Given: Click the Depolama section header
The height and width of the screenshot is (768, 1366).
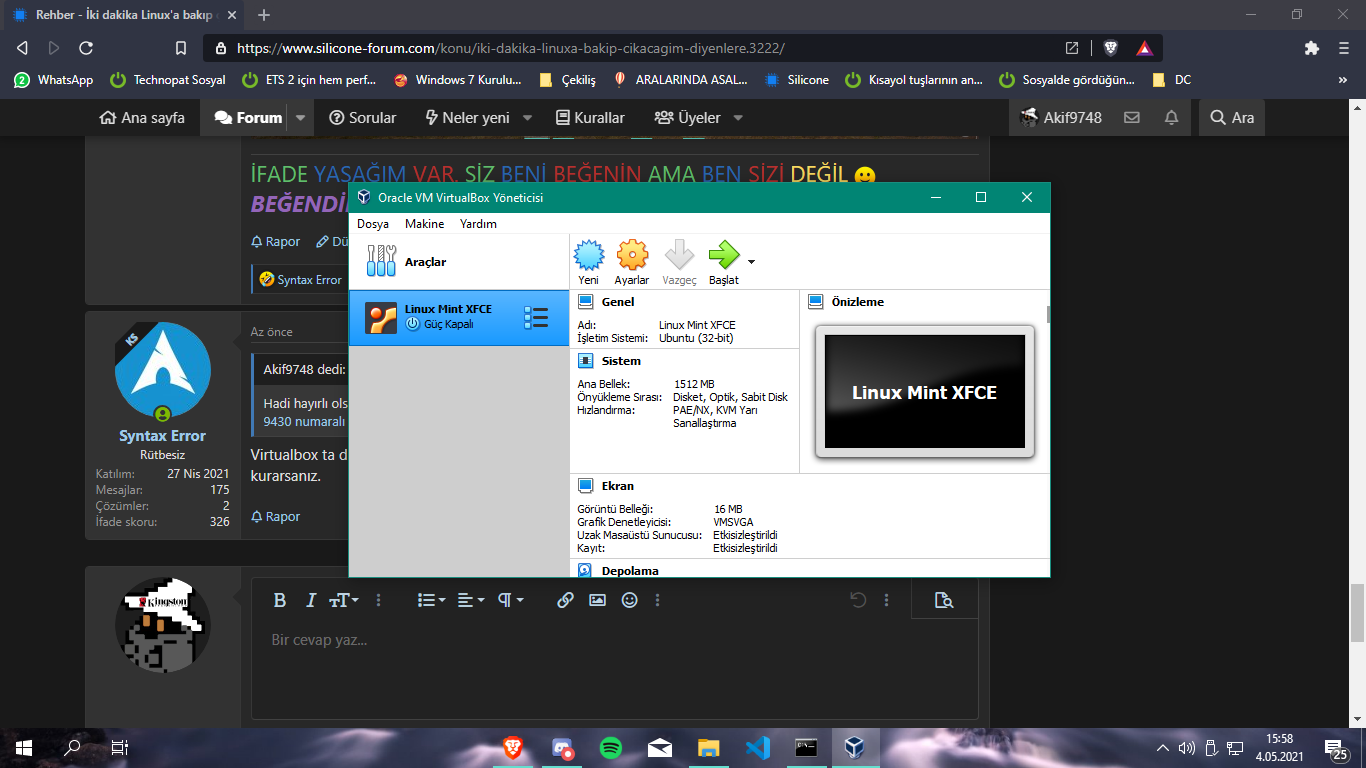Looking at the screenshot, I should [x=629, y=570].
